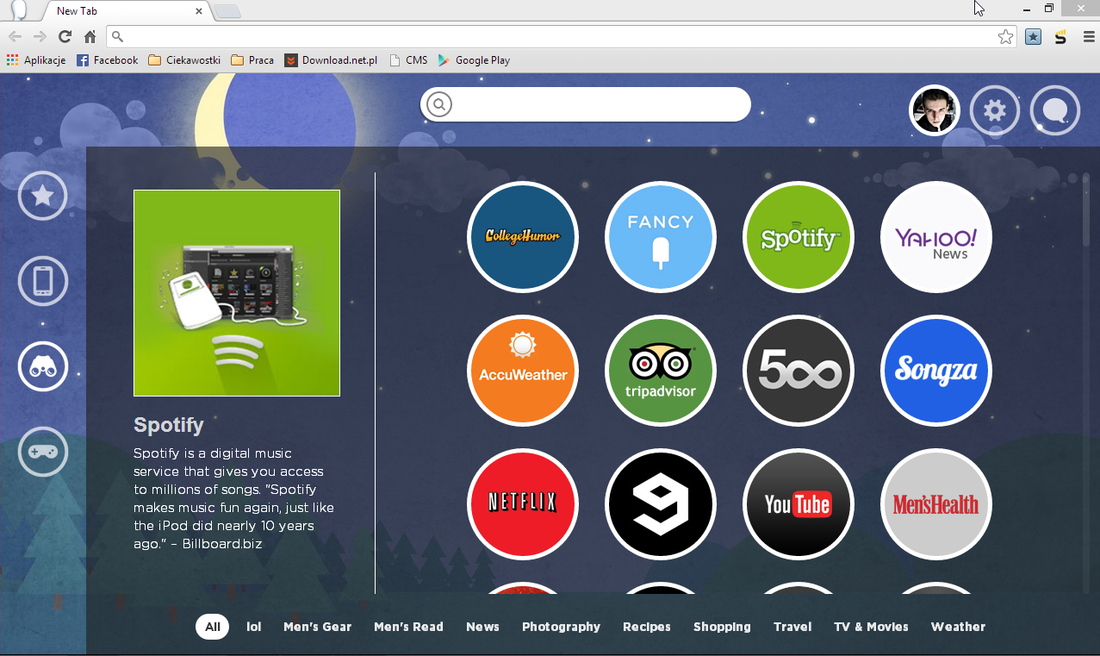Filter apps by Shopping
1100x656 pixels.
pyautogui.click(x=722, y=627)
